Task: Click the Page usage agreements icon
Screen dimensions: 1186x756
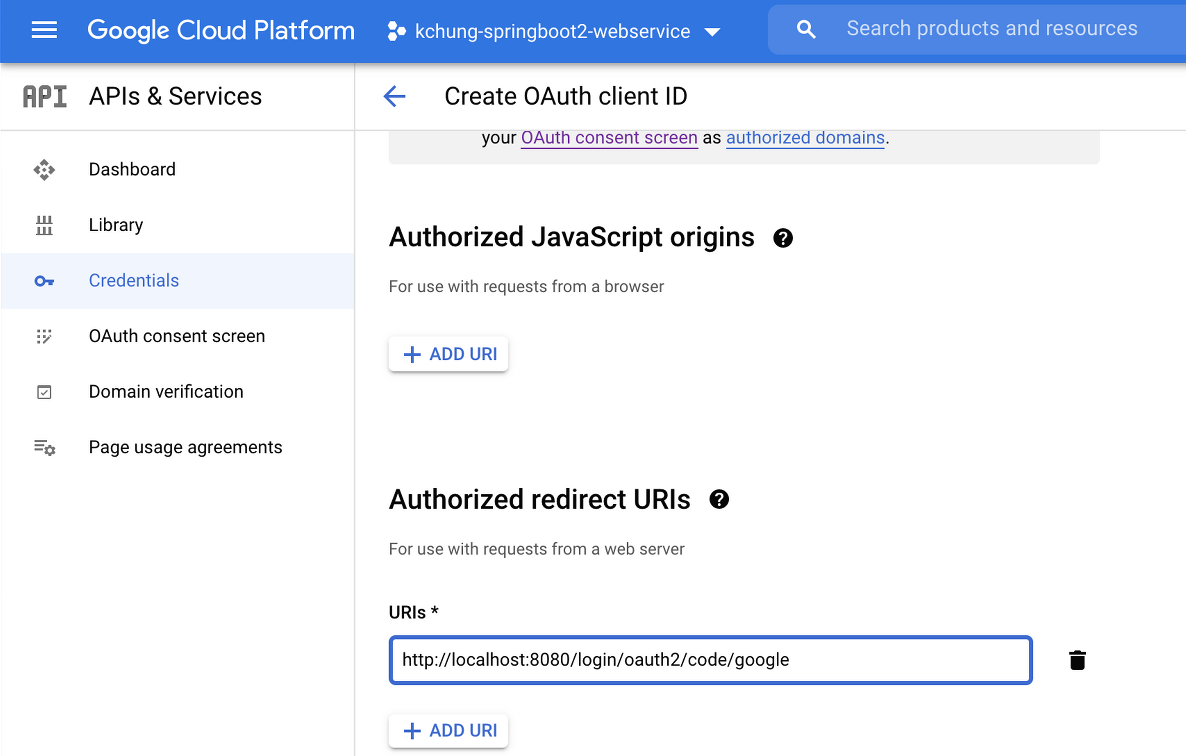Action: (44, 448)
